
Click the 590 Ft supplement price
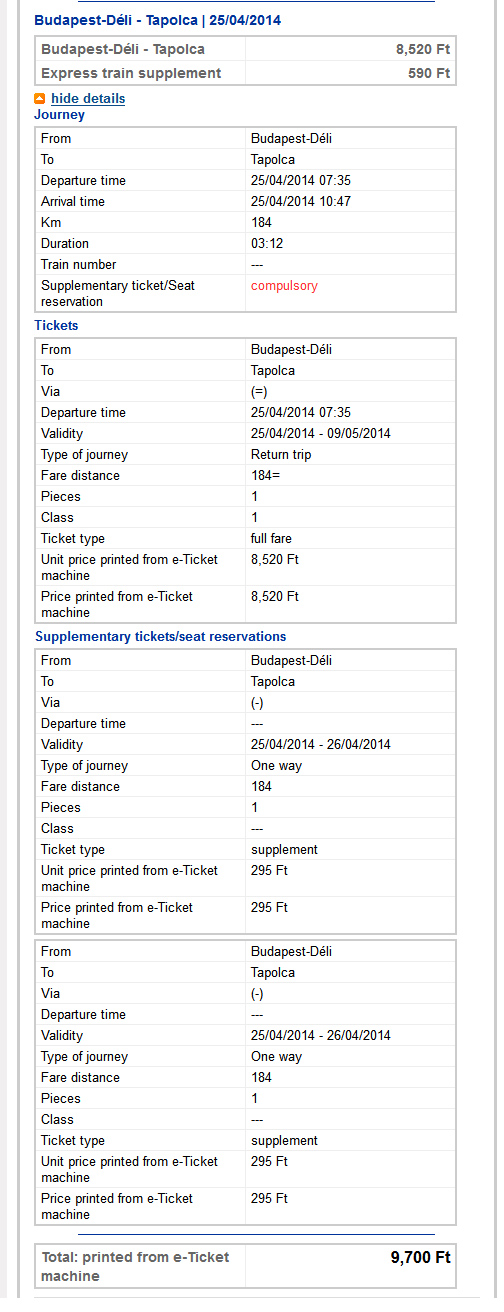click(x=430, y=73)
